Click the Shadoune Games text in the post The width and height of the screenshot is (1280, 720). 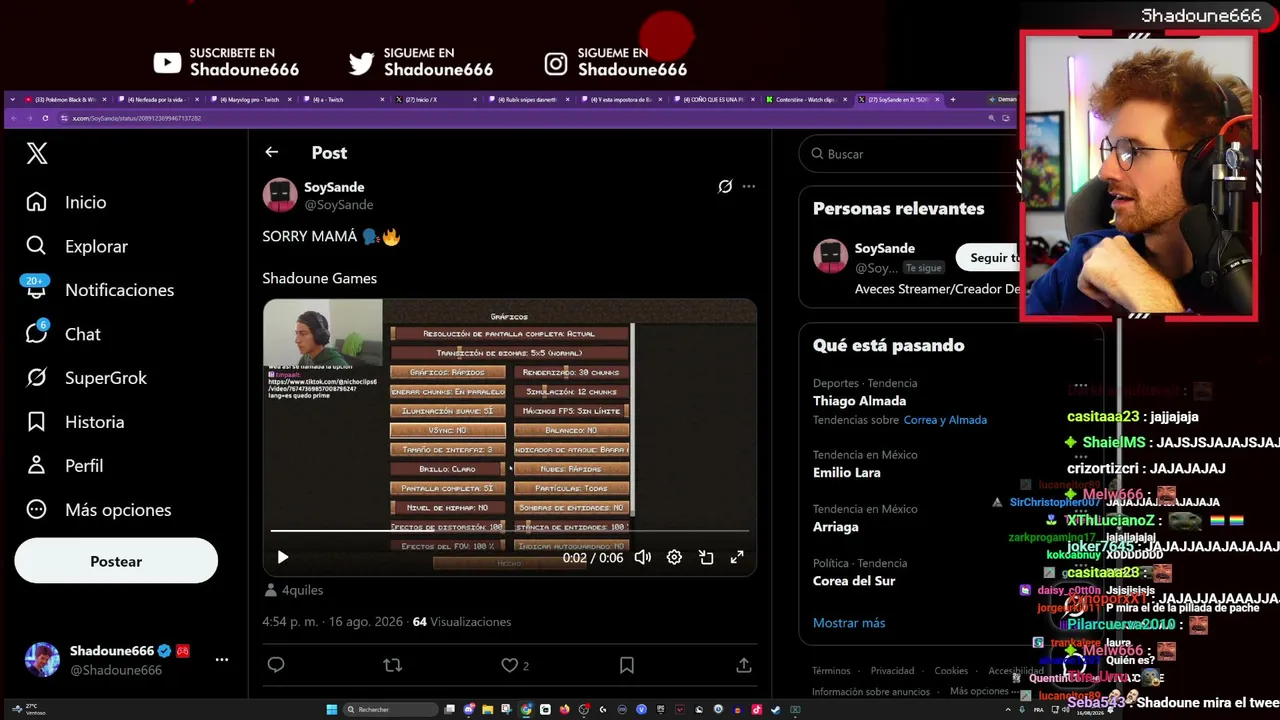click(320, 278)
